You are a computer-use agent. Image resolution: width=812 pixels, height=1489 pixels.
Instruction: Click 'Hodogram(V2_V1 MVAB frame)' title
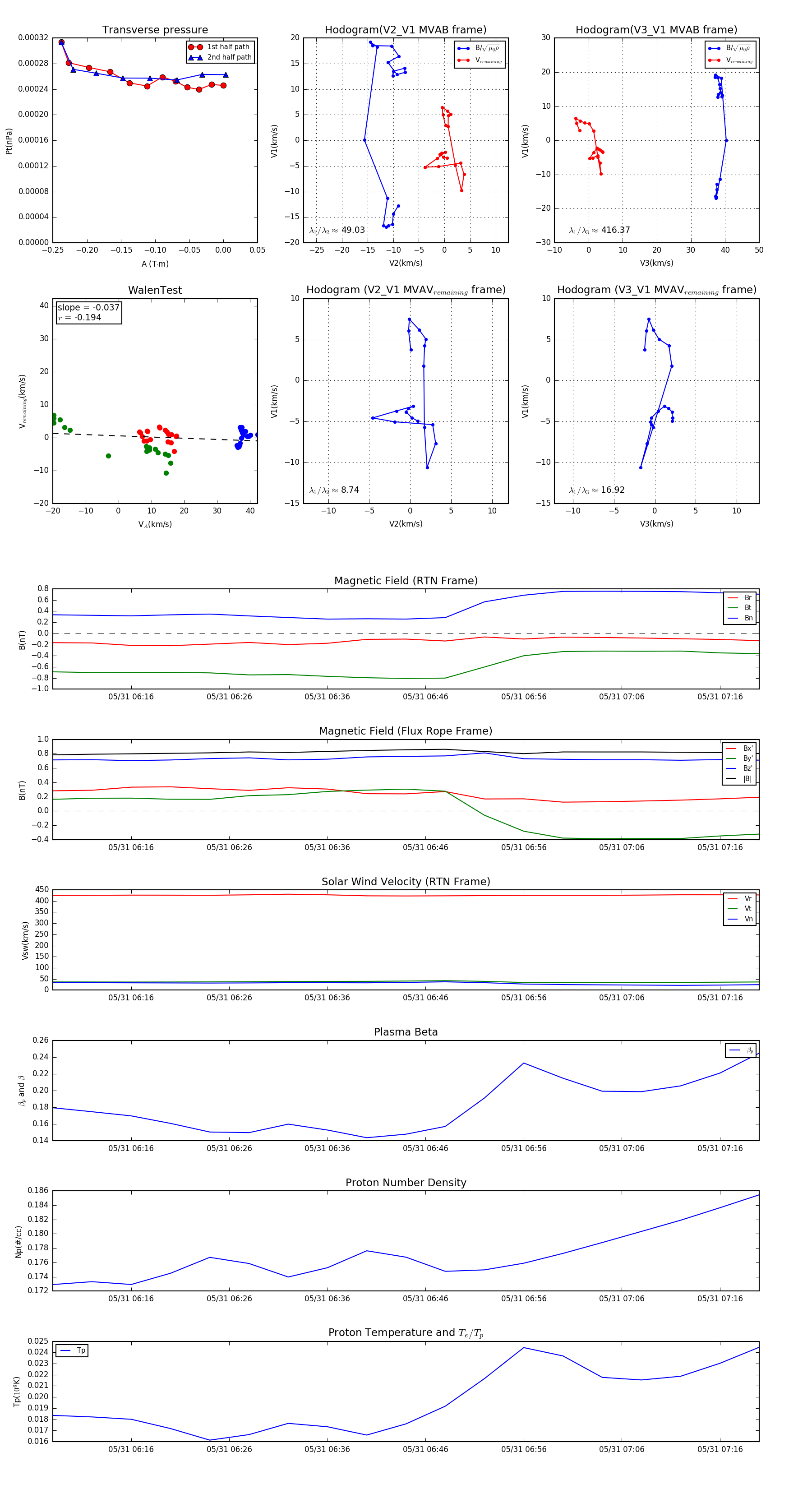406,30
